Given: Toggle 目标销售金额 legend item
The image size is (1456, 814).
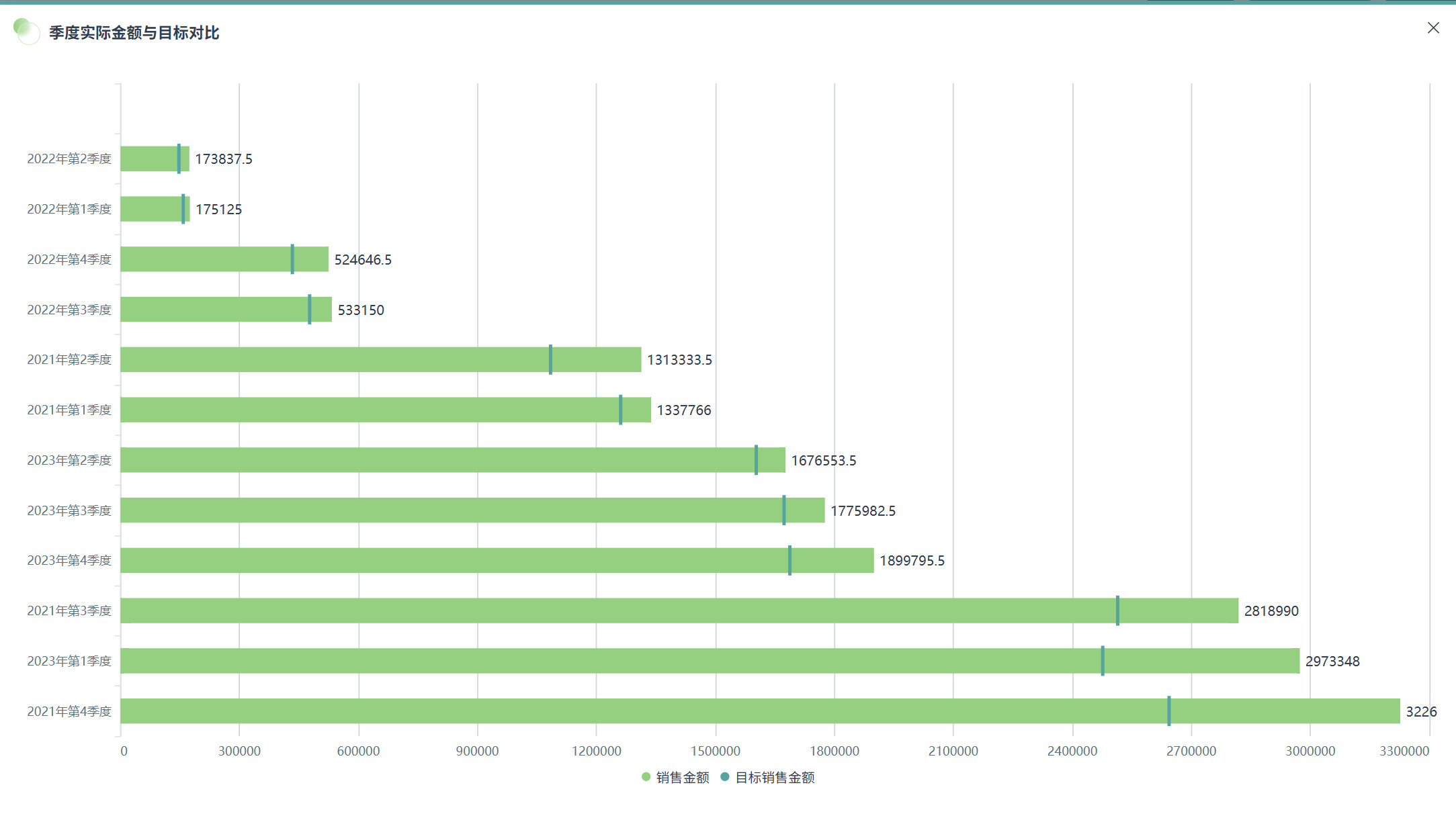Looking at the screenshot, I should pos(774,777).
